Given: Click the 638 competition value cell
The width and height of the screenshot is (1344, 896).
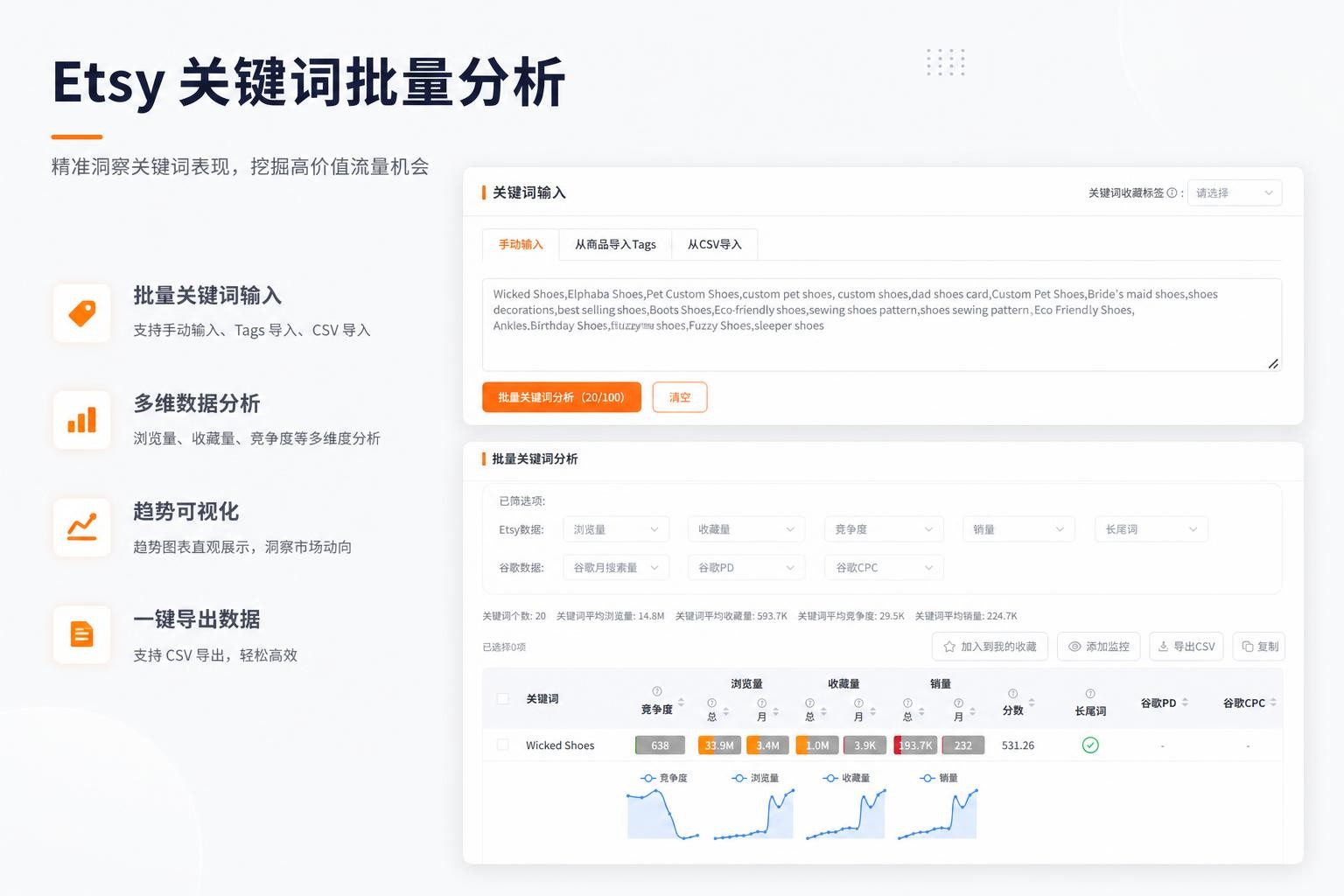Looking at the screenshot, I should point(660,745).
